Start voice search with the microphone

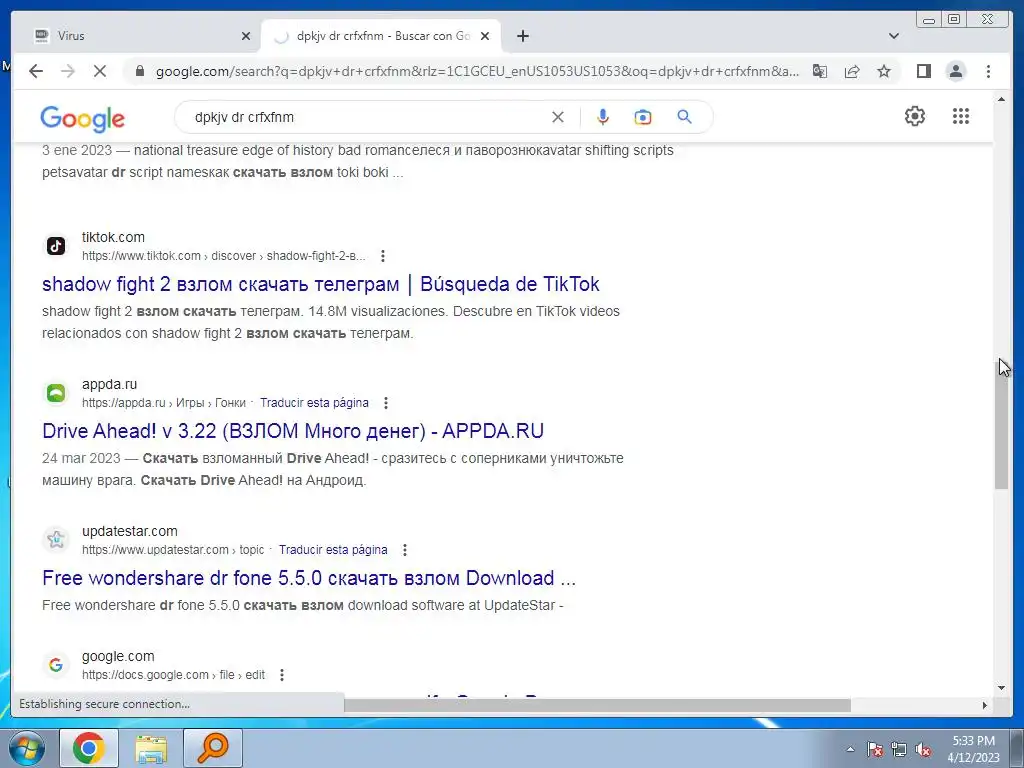[x=603, y=117]
